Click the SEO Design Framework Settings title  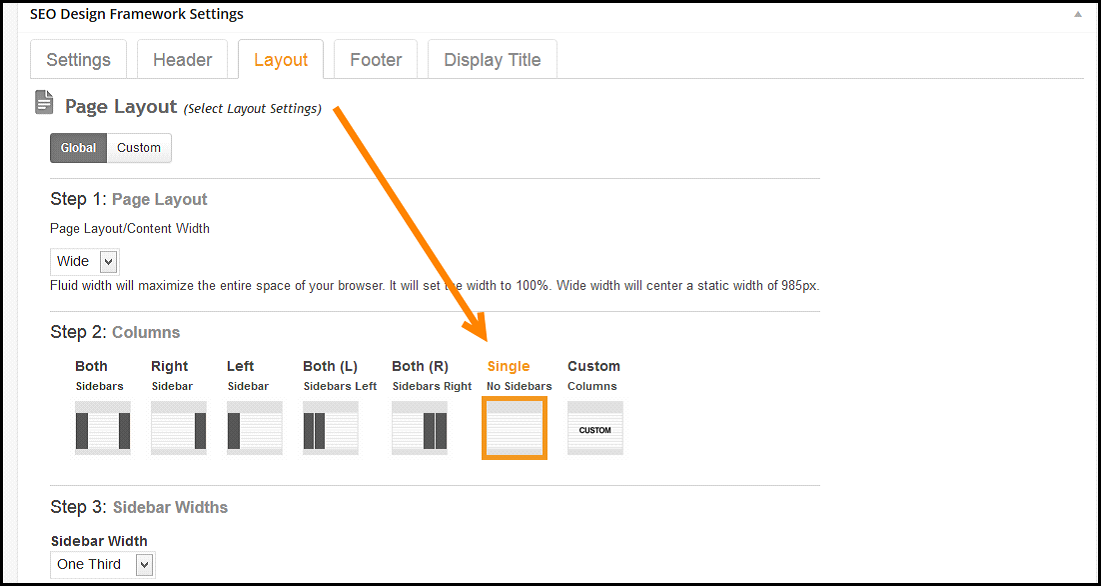[137, 13]
